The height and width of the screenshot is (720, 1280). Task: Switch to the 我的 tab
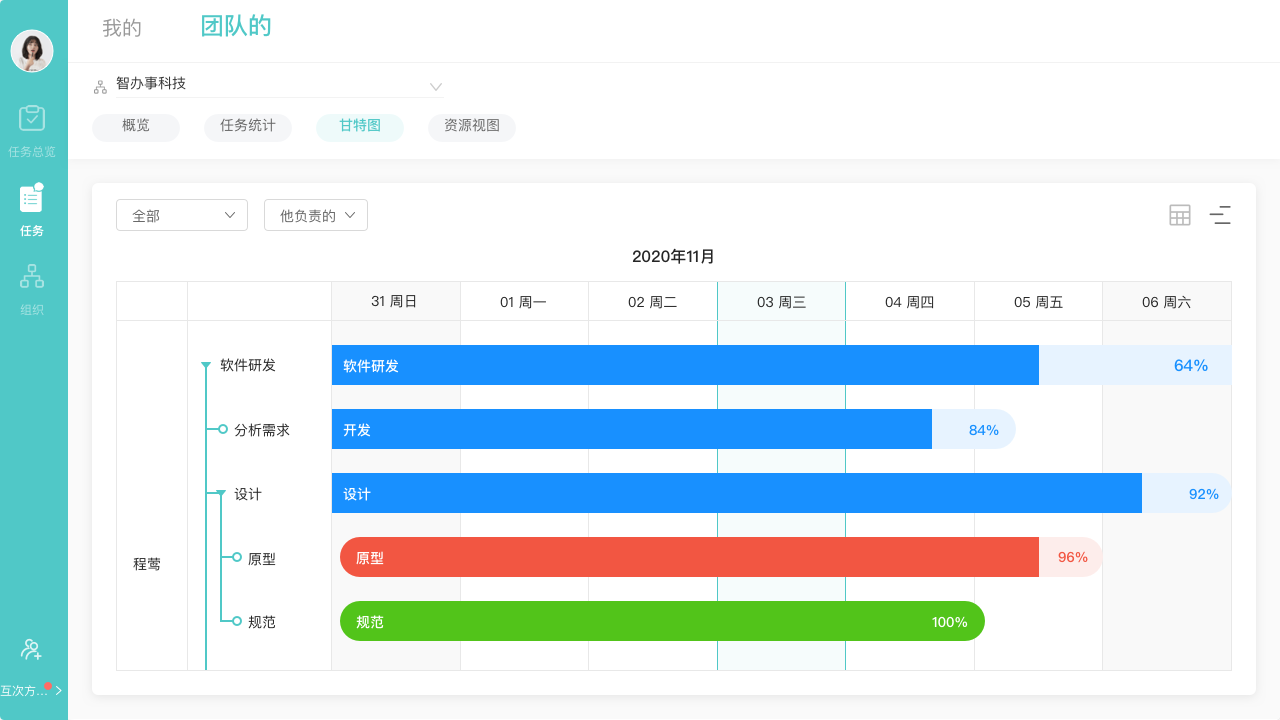[121, 28]
